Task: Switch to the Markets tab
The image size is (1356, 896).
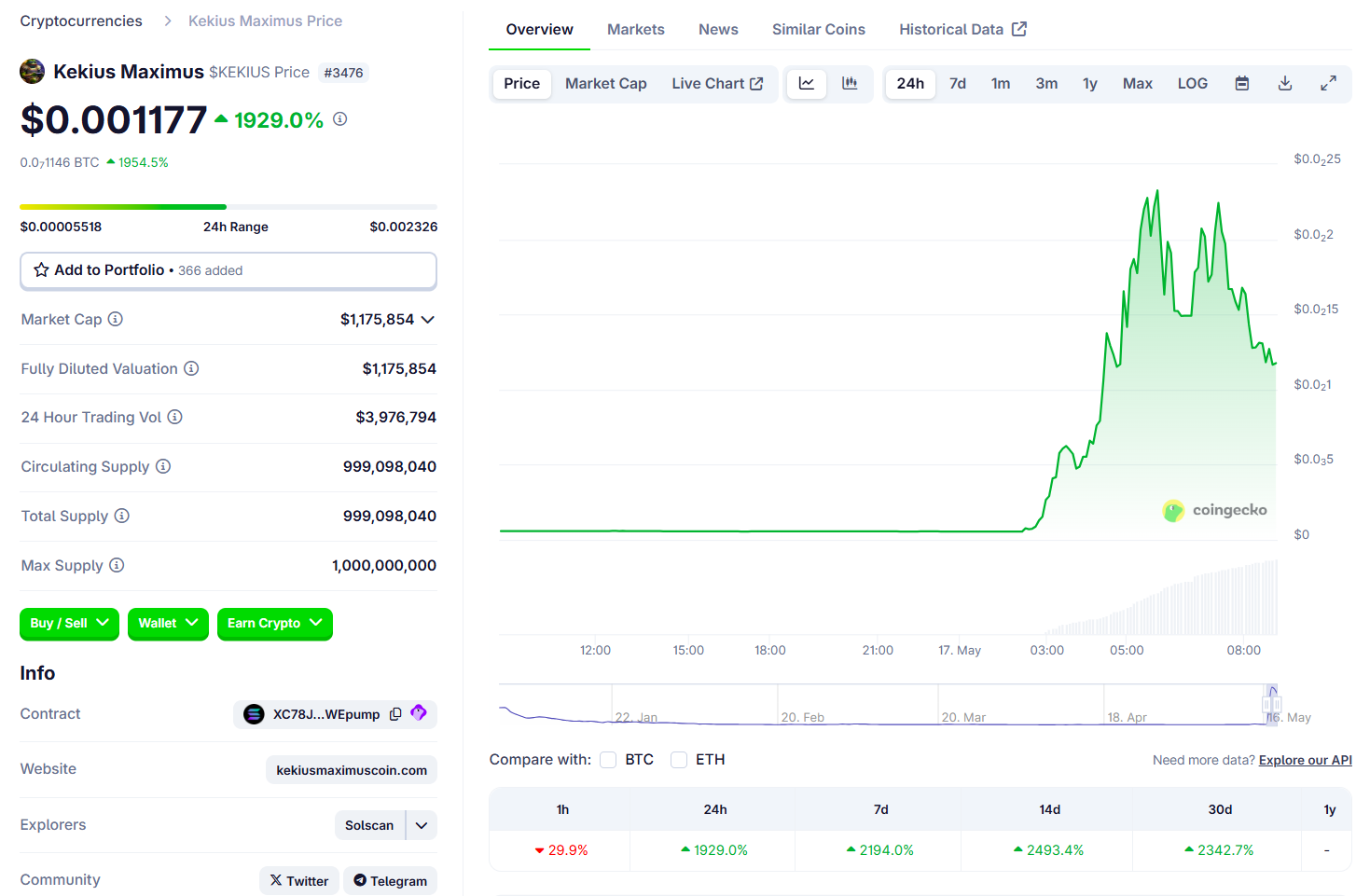Action: (x=635, y=30)
